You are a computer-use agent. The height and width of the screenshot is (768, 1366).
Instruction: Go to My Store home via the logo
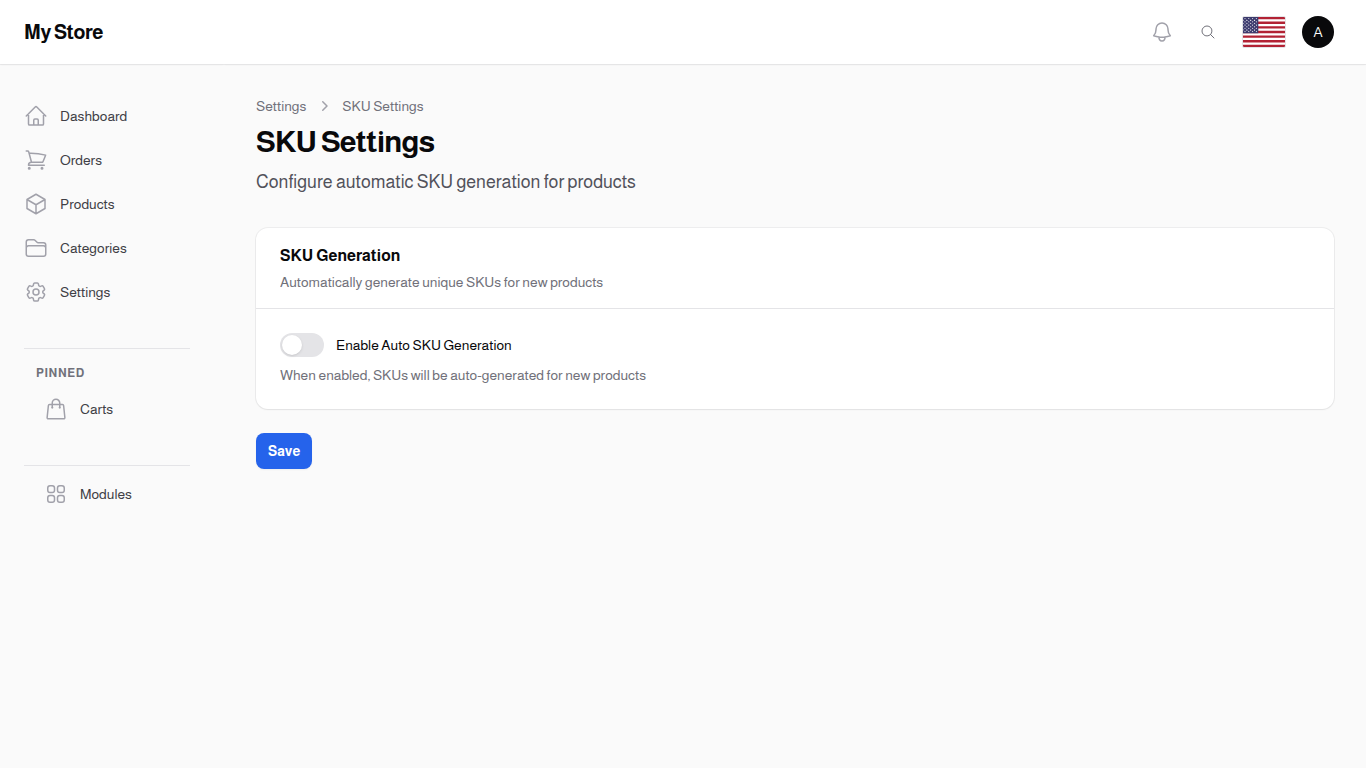[63, 31]
